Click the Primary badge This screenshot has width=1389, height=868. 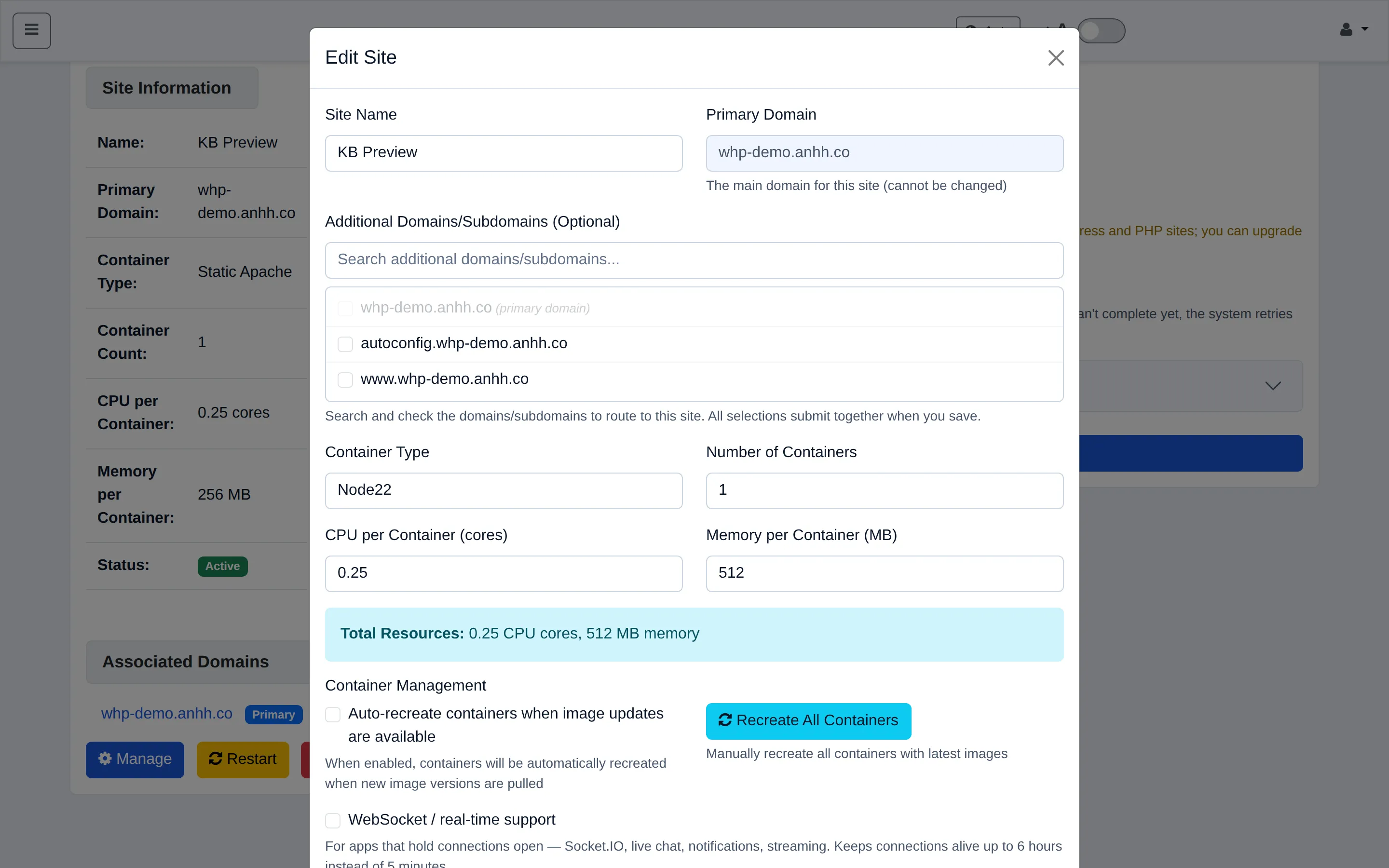(273, 714)
